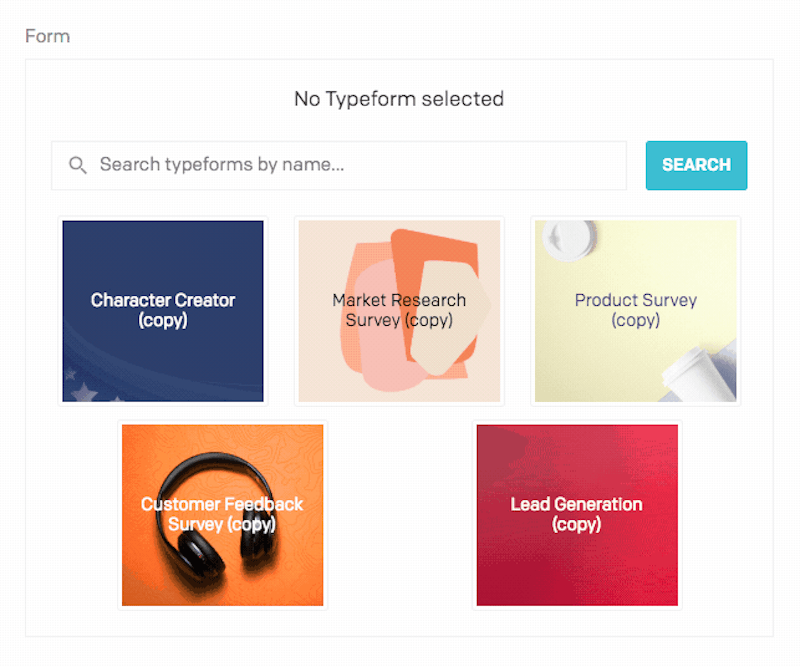Click the Market Research Survey (copy) title text
Screen dimensions: 800x667
399,310
